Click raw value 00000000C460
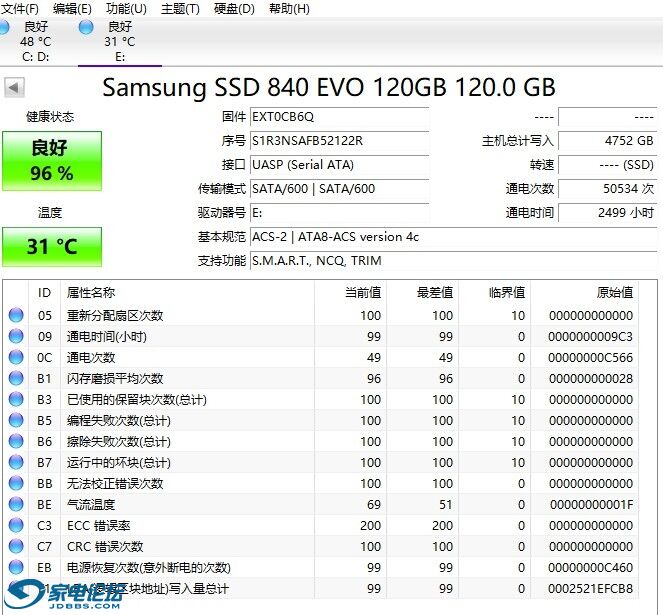 coord(590,568)
